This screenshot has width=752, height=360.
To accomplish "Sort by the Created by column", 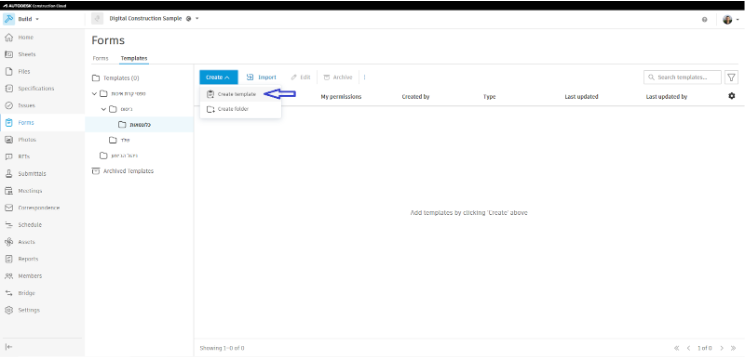I will (x=416, y=97).
